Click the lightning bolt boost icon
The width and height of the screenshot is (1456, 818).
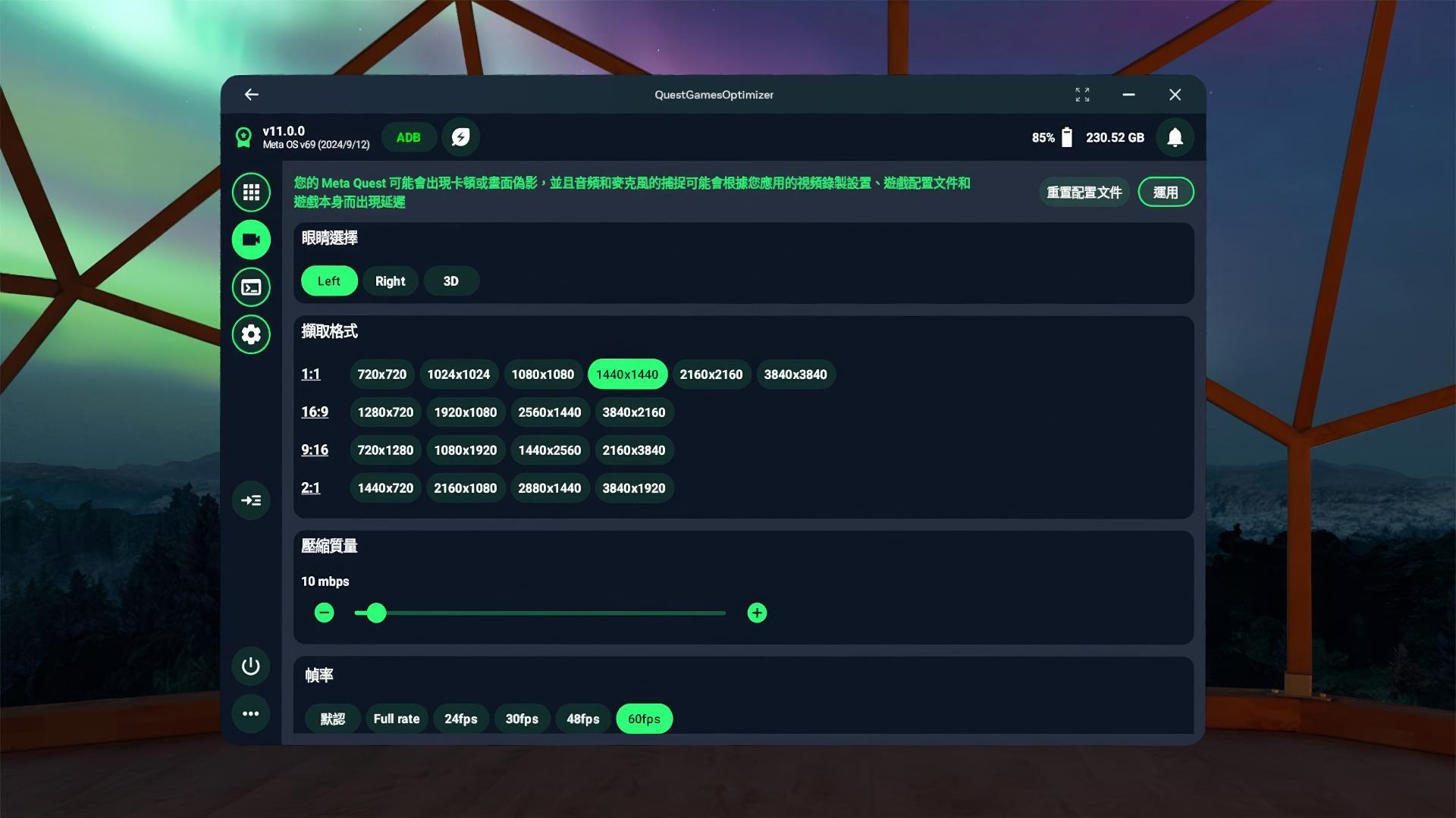460,137
